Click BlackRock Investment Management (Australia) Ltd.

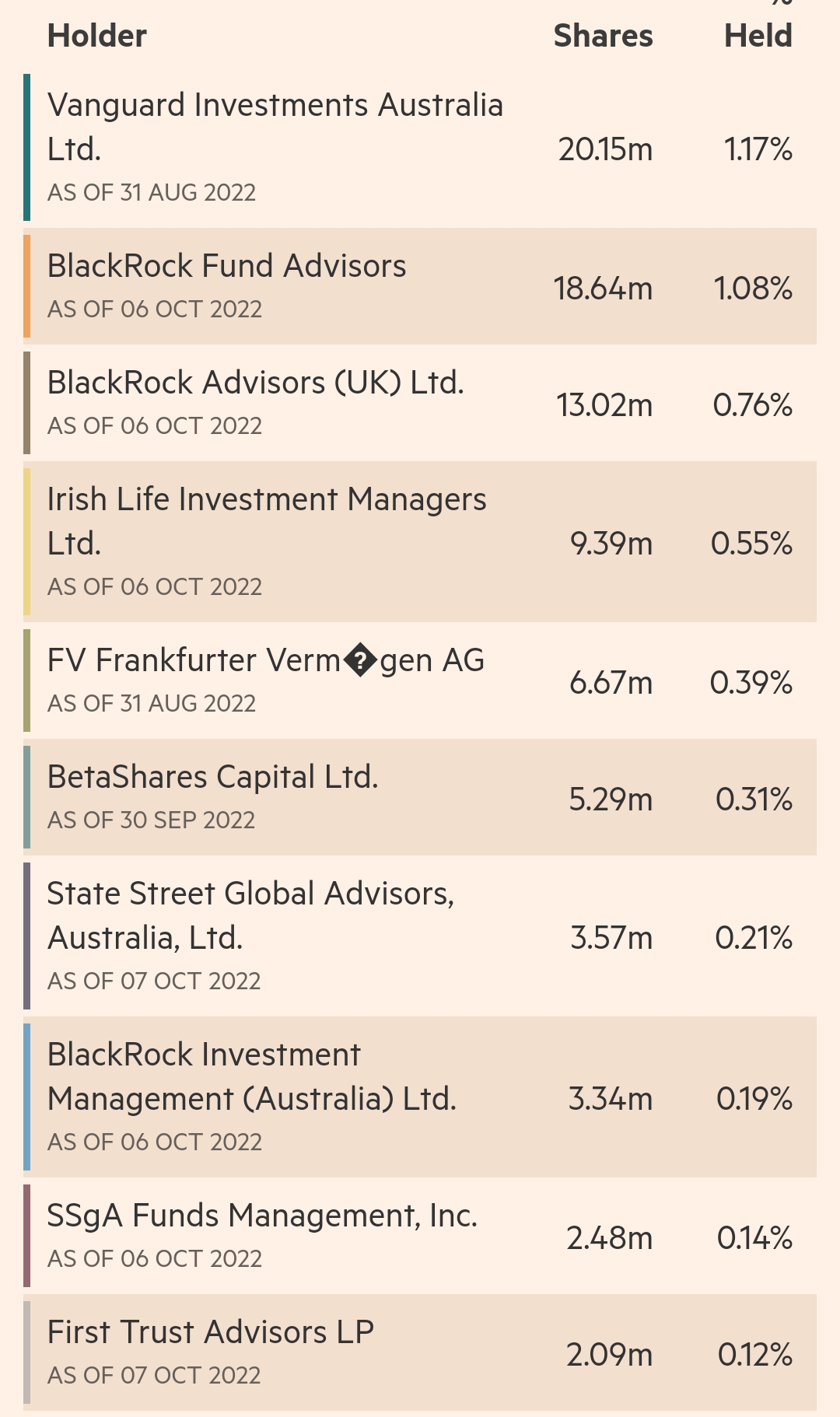click(x=251, y=1076)
